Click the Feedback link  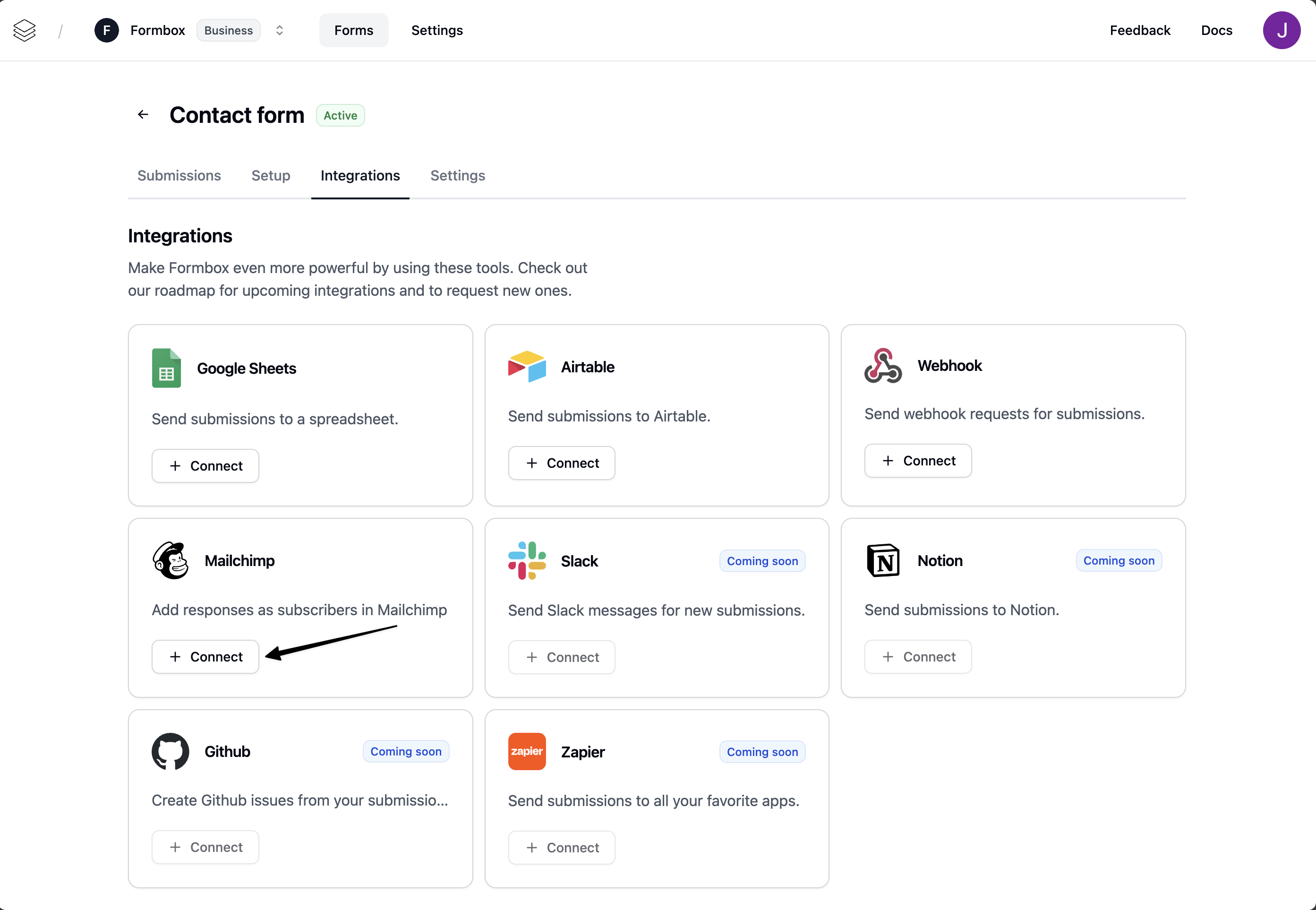(1140, 30)
